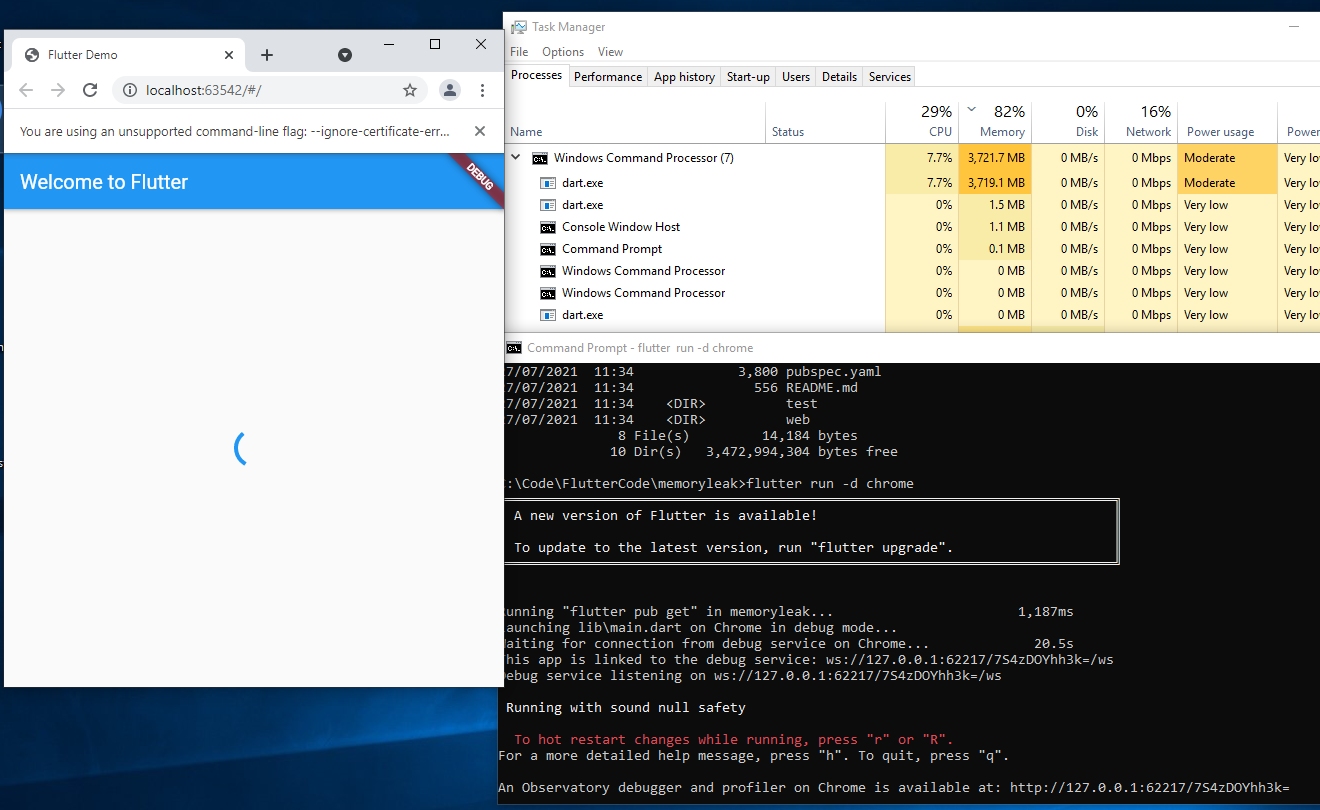Open the Chrome profile avatar

[449, 89]
